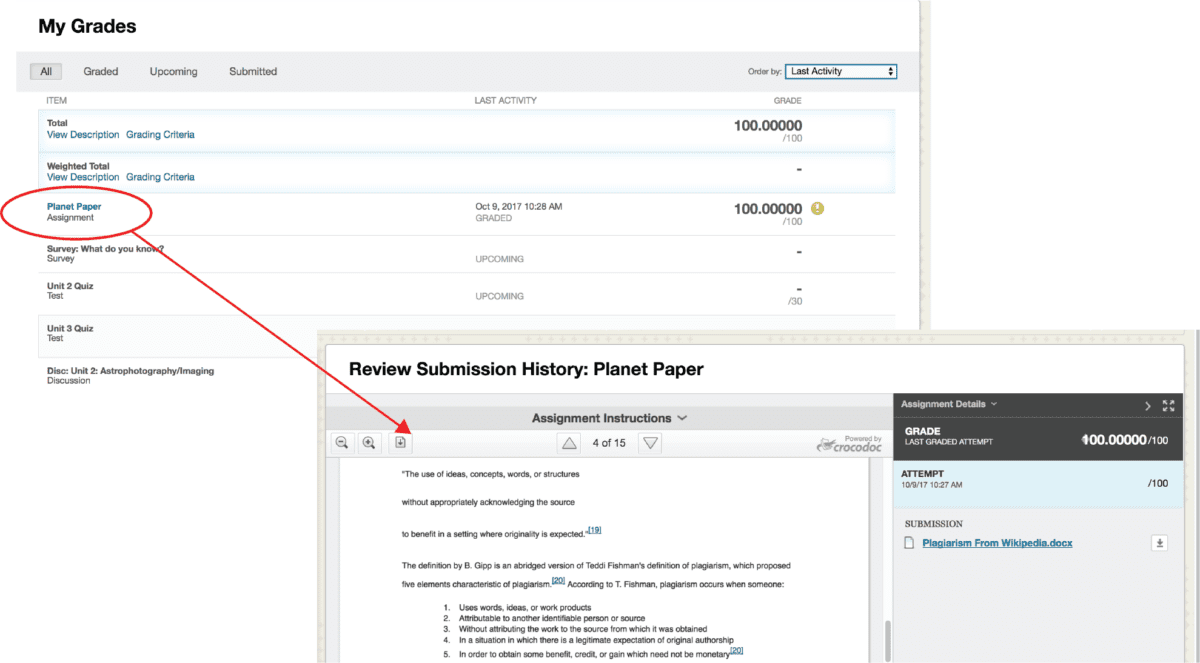The width and height of the screenshot is (1200, 663).
Task: Go to previous page with up triangle
Action: tap(568, 443)
